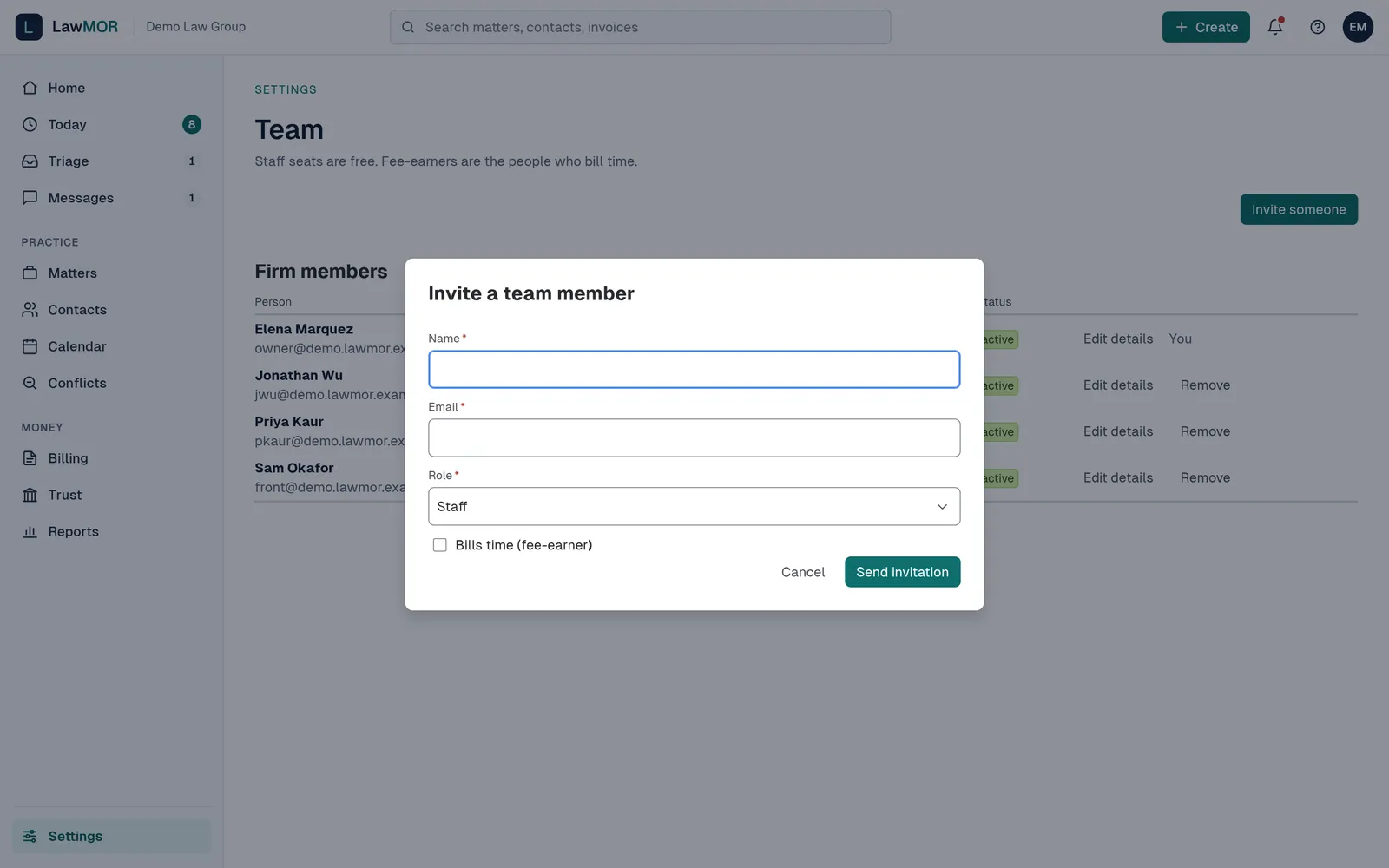Open Contacts from the sidebar
Viewport: 1389px width, 868px height.
pyautogui.click(x=111, y=310)
